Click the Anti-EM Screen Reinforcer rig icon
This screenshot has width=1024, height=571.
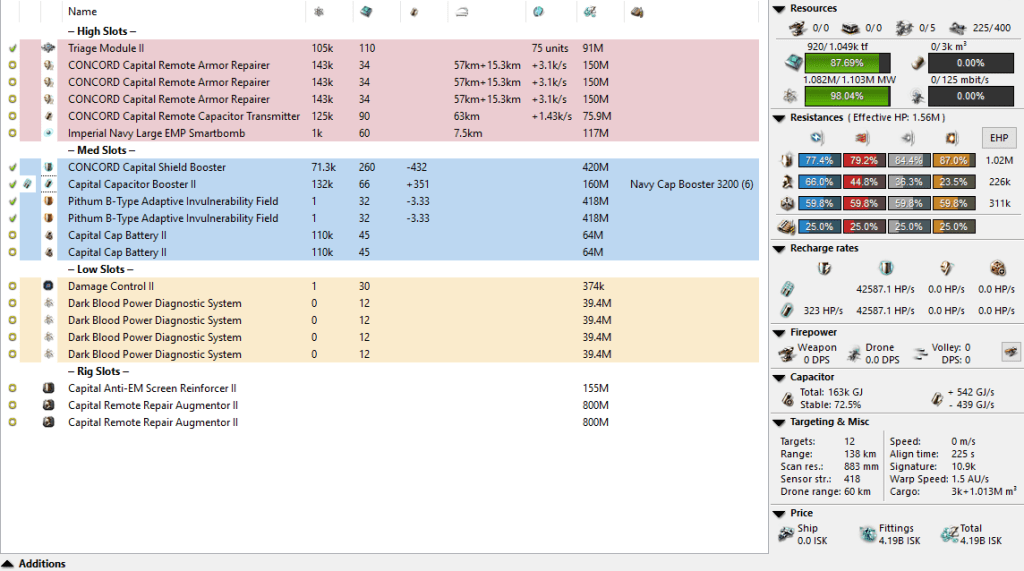48,387
